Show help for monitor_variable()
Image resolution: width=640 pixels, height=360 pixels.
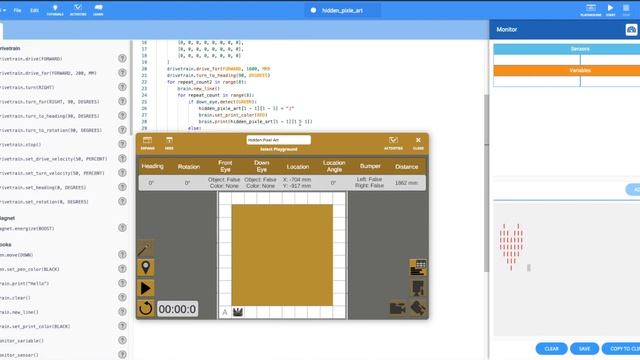click(122, 340)
